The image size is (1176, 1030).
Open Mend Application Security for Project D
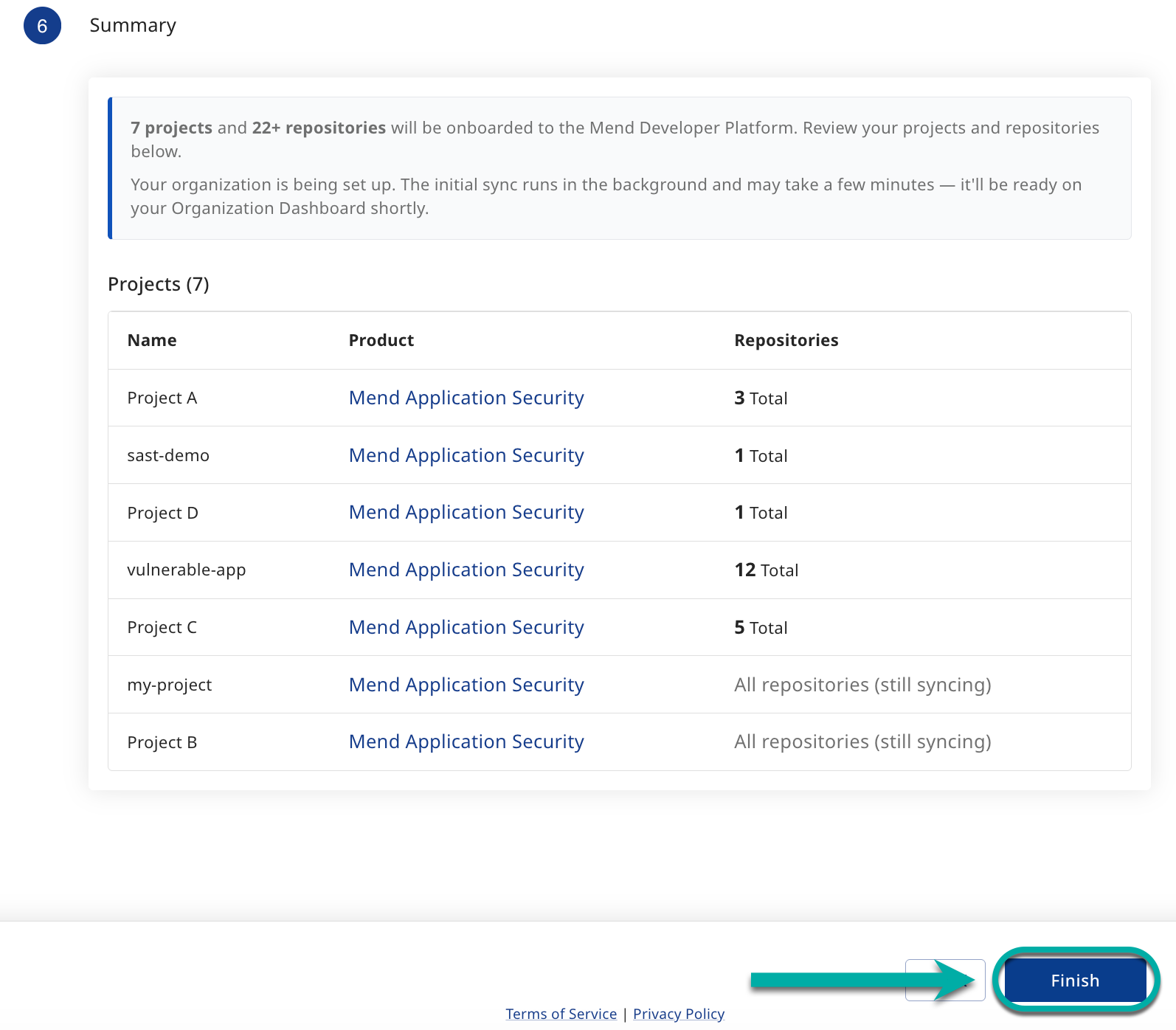[x=466, y=512]
